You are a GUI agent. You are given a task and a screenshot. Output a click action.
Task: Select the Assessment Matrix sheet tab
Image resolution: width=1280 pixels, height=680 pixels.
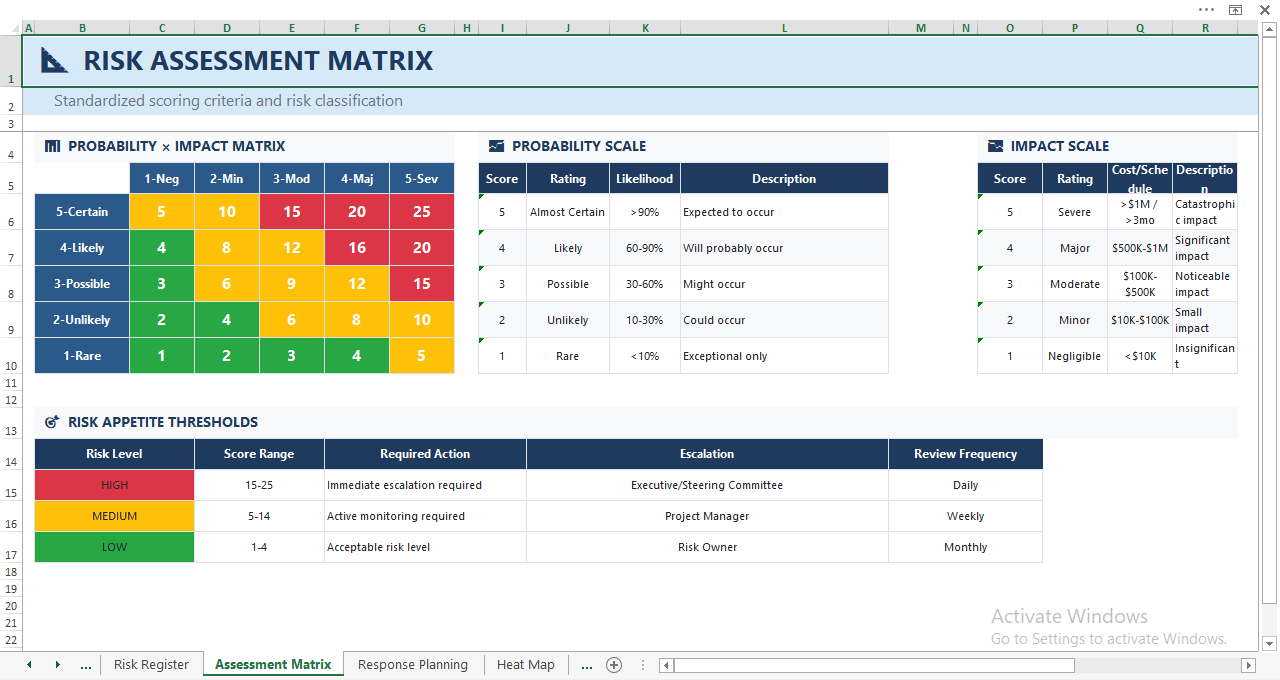pos(273,665)
